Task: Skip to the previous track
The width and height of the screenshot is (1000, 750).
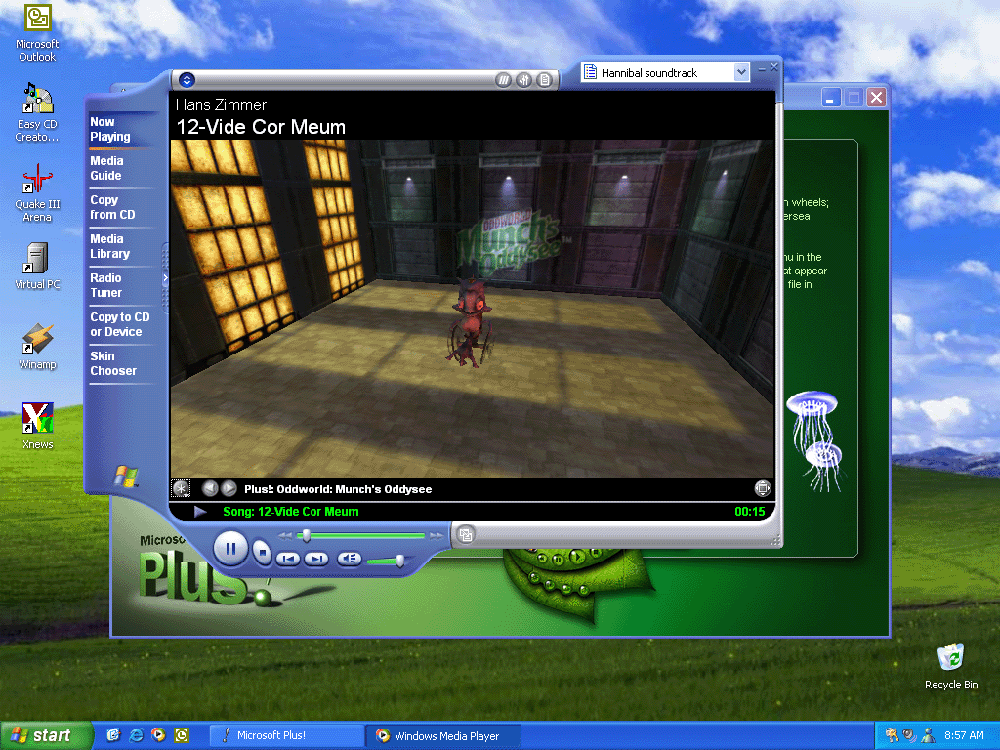Action: coord(288,559)
